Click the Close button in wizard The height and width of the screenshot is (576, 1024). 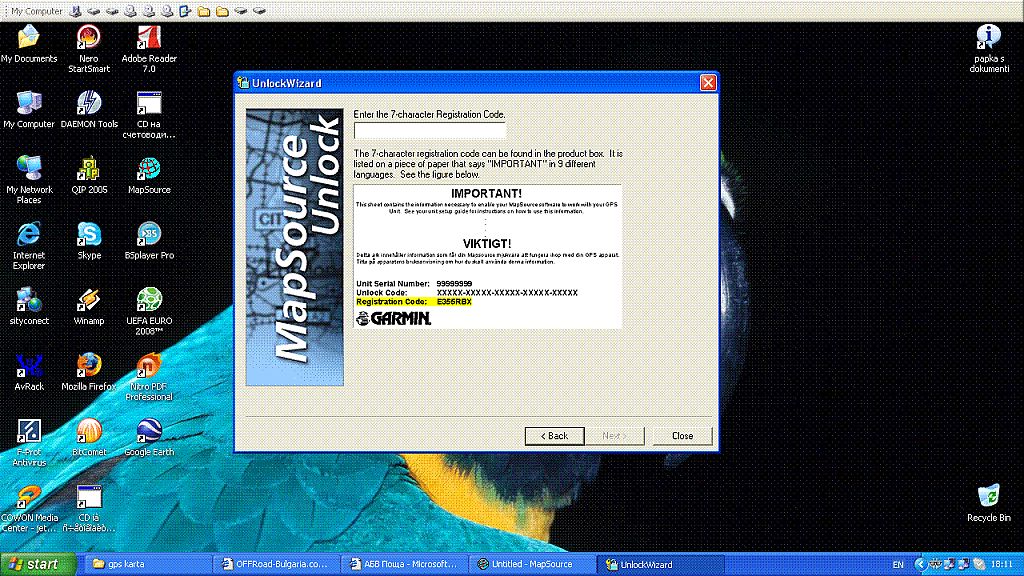click(682, 436)
